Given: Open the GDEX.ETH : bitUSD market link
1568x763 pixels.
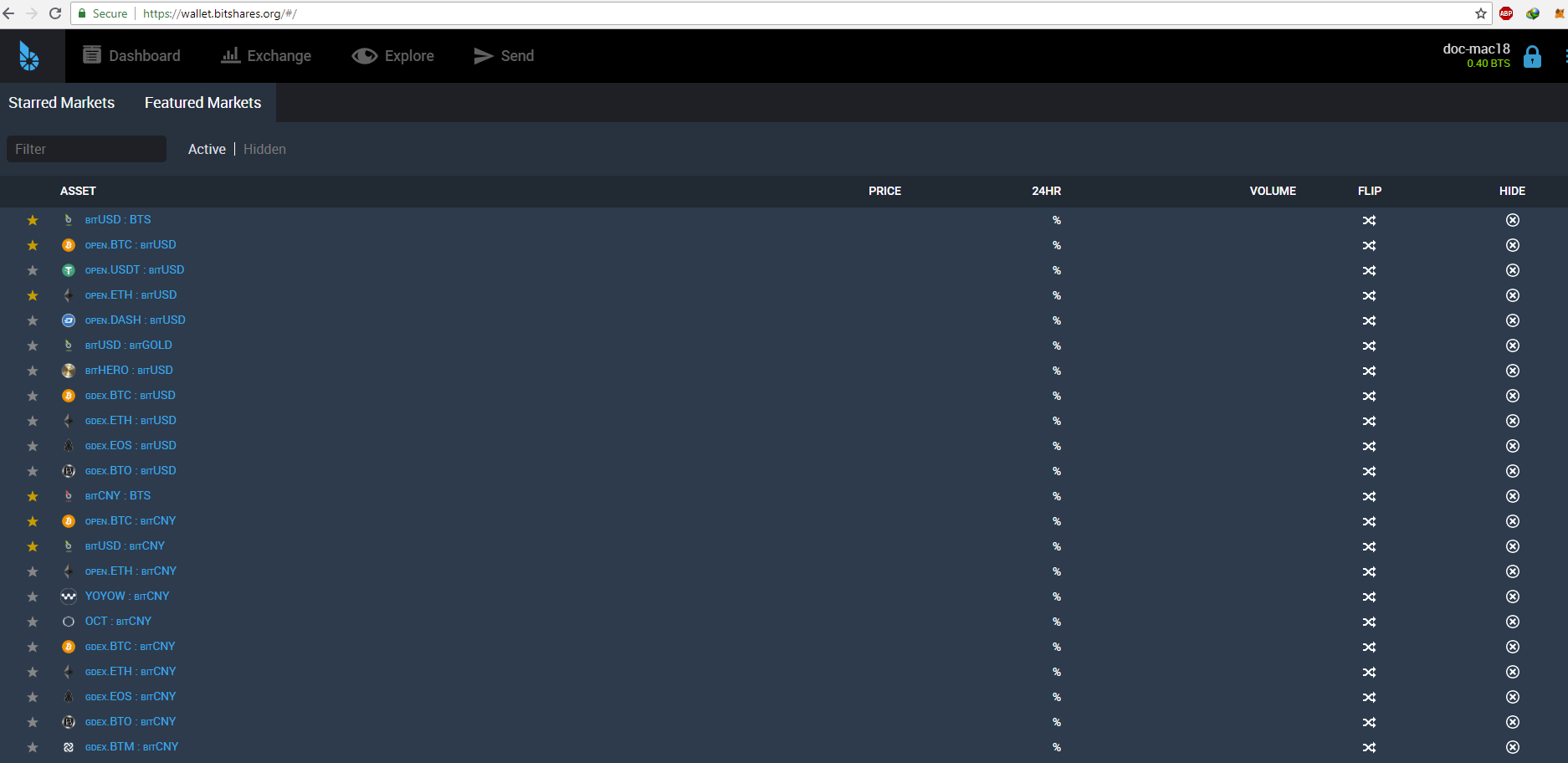Looking at the screenshot, I should [131, 421].
